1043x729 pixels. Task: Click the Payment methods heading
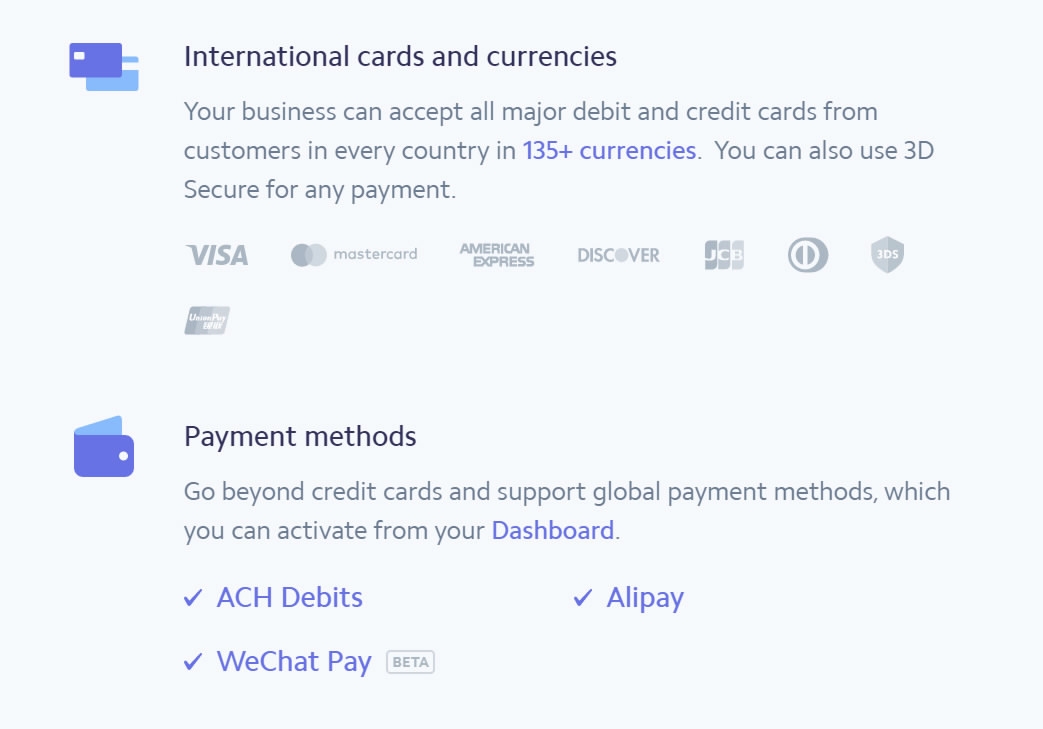pyautogui.click(x=300, y=436)
